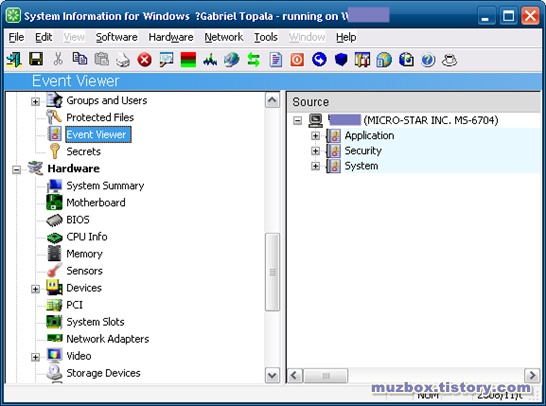The image size is (546, 406).
Task: Expand the Application event log
Action: click(x=315, y=136)
